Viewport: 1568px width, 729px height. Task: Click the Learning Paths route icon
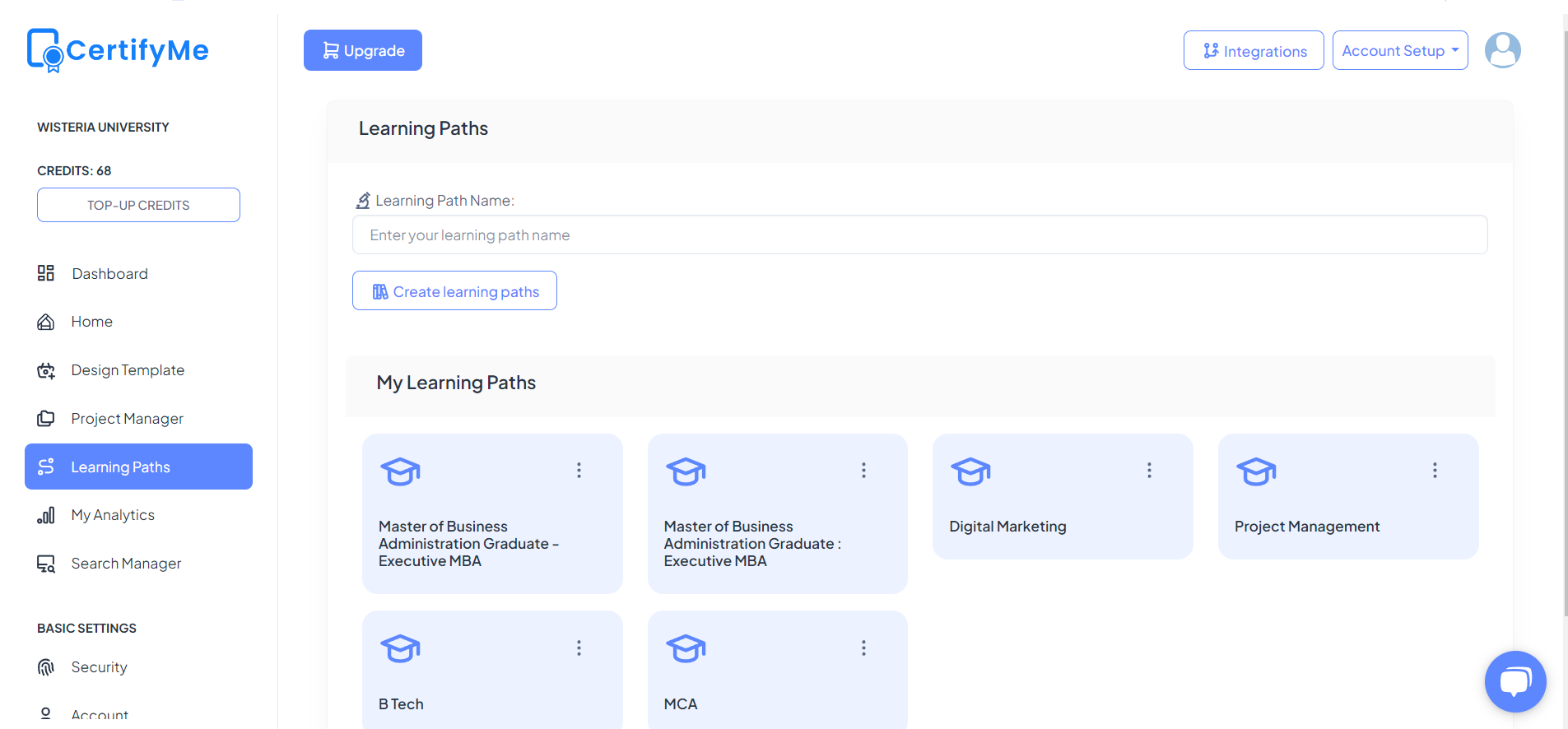[46, 467]
